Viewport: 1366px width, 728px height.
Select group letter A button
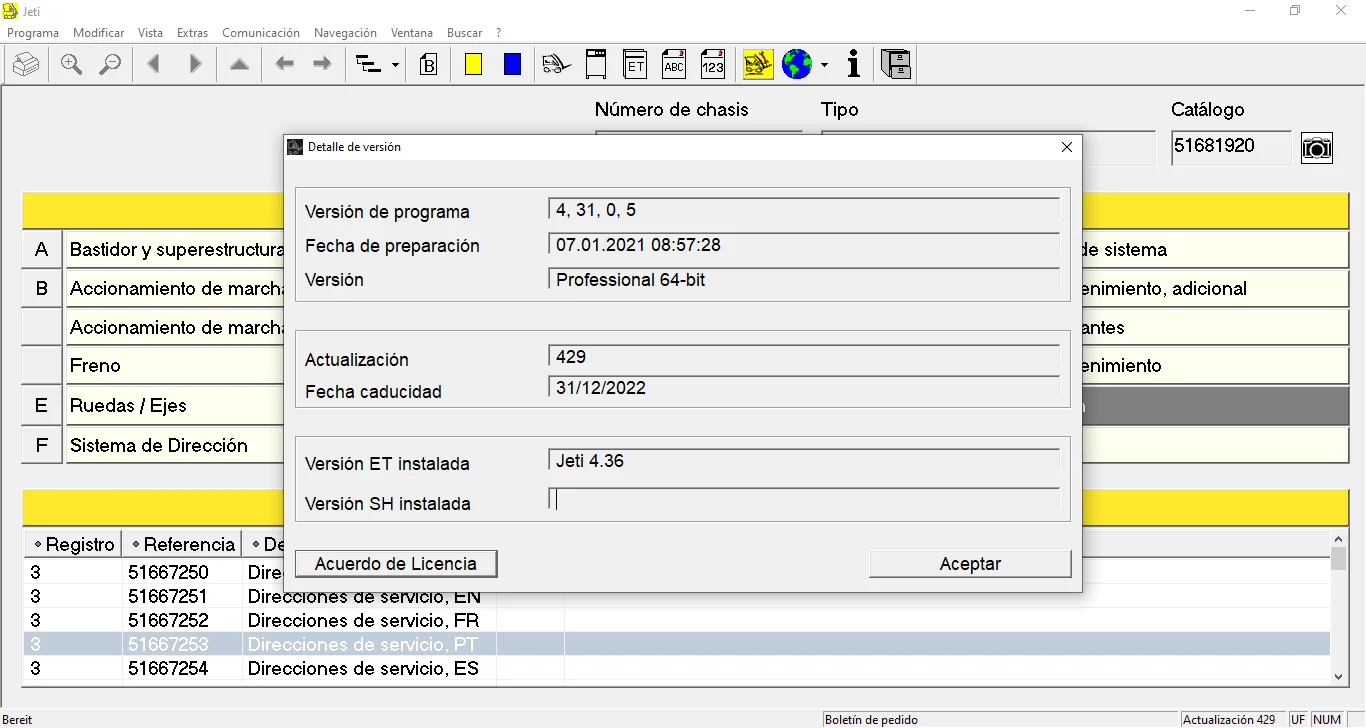tap(42, 250)
